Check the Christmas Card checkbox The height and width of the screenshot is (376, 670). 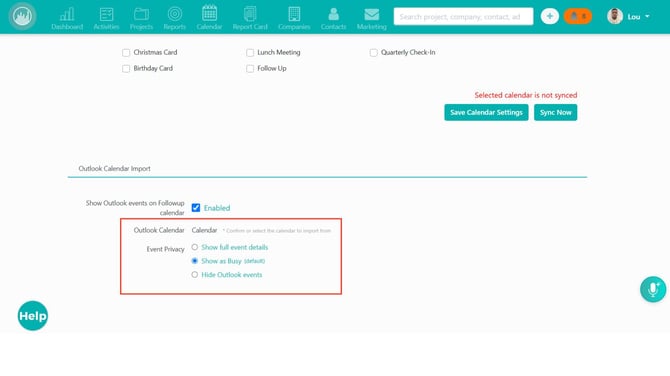(126, 53)
